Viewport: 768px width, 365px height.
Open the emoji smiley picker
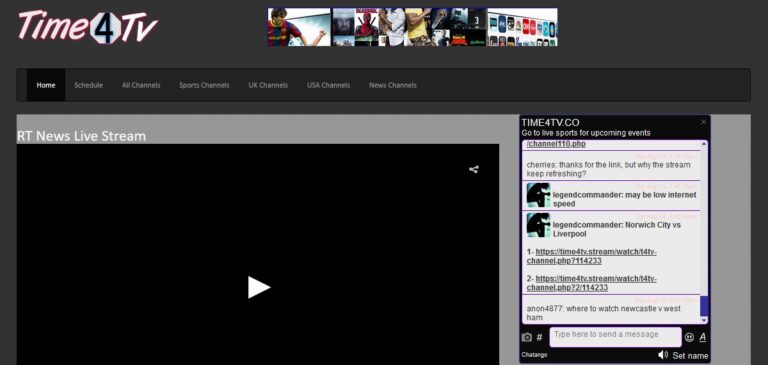[689, 337]
